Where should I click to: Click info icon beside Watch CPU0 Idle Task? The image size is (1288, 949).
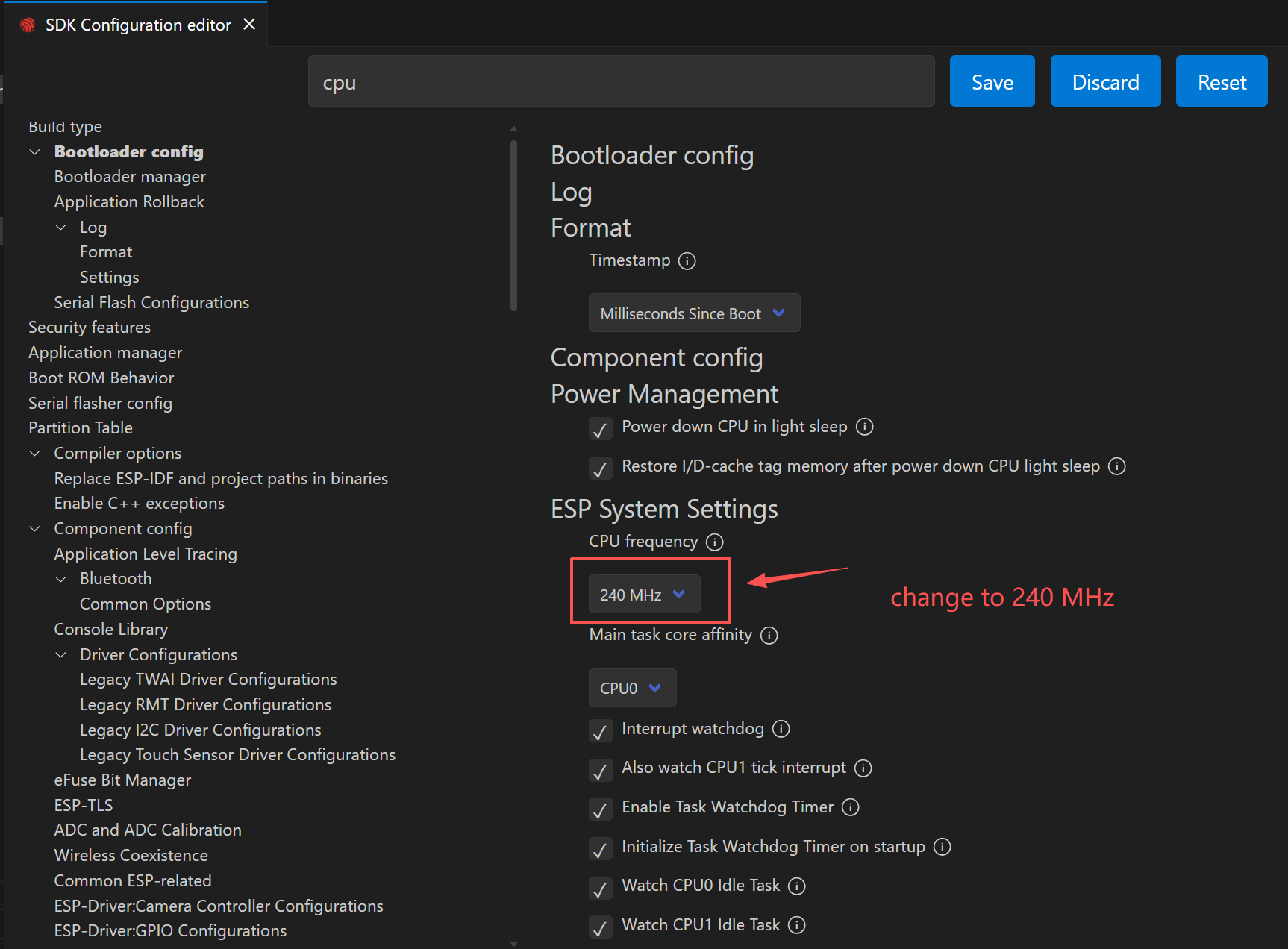coord(797,886)
